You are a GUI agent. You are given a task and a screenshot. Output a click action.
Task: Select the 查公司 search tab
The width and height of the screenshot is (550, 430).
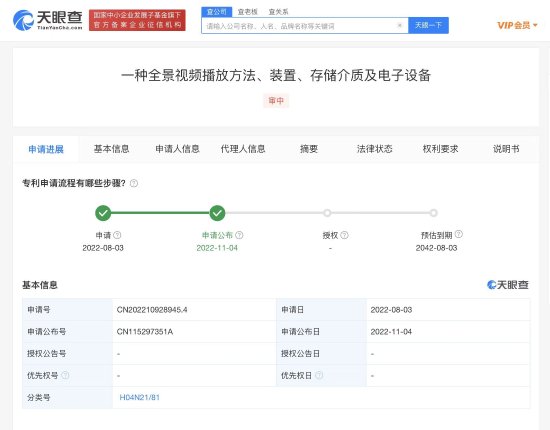[x=216, y=12]
